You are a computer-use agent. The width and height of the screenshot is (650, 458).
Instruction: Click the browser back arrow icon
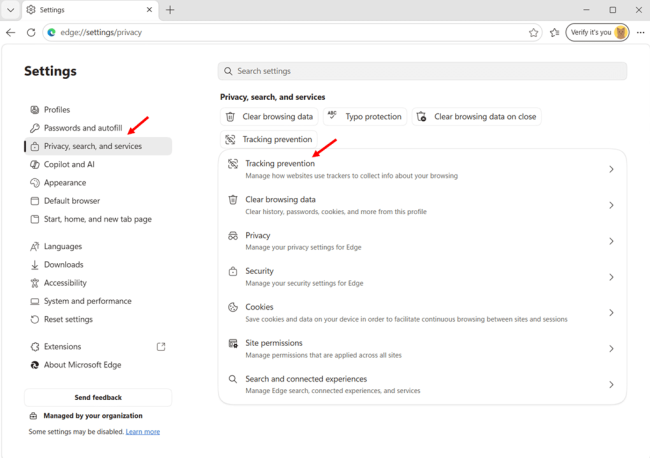tap(11, 32)
